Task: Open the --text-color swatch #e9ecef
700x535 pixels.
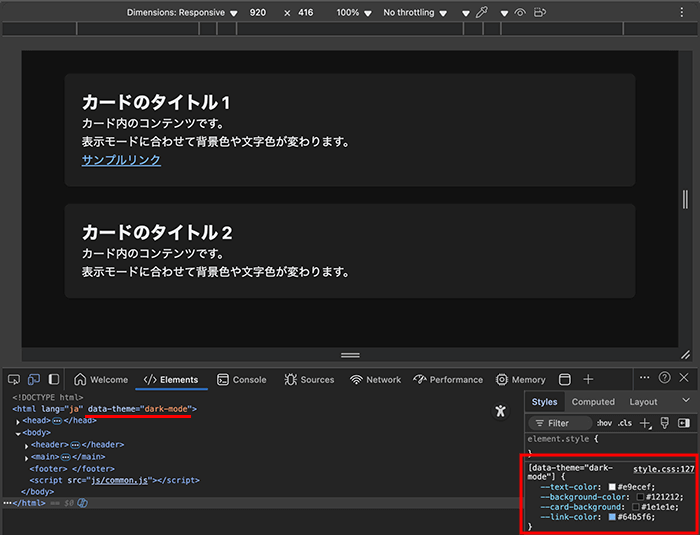Action: tap(612, 487)
